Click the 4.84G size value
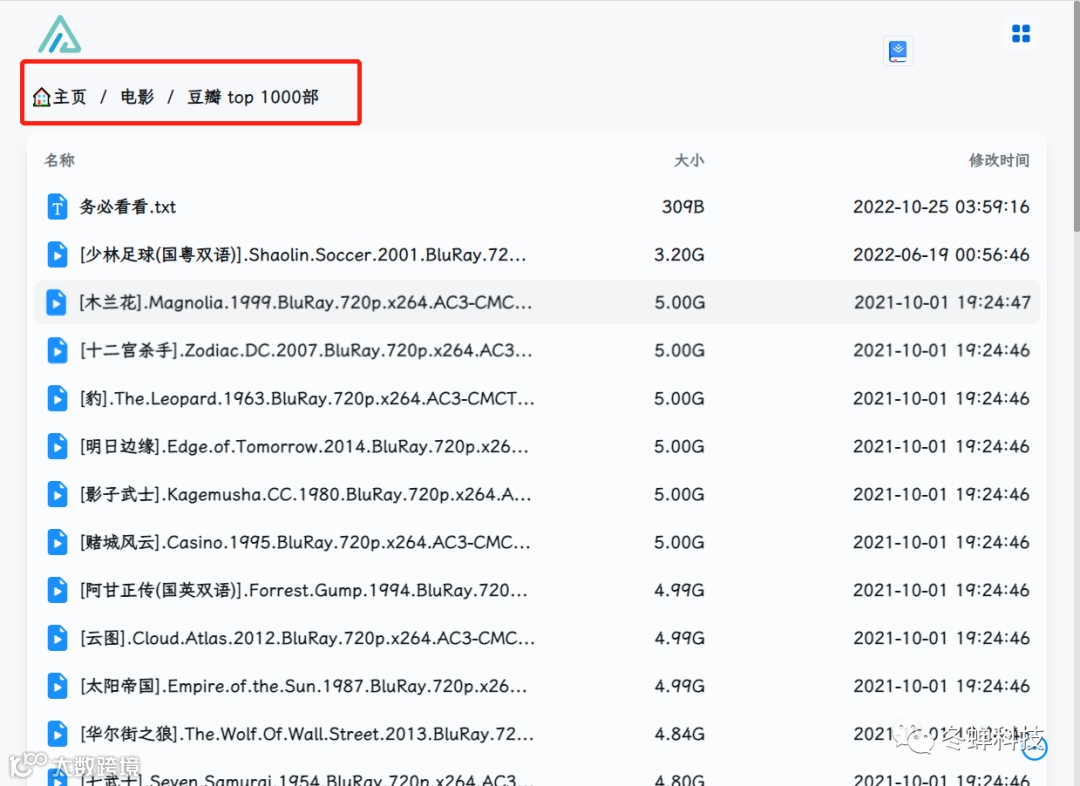 pos(679,734)
